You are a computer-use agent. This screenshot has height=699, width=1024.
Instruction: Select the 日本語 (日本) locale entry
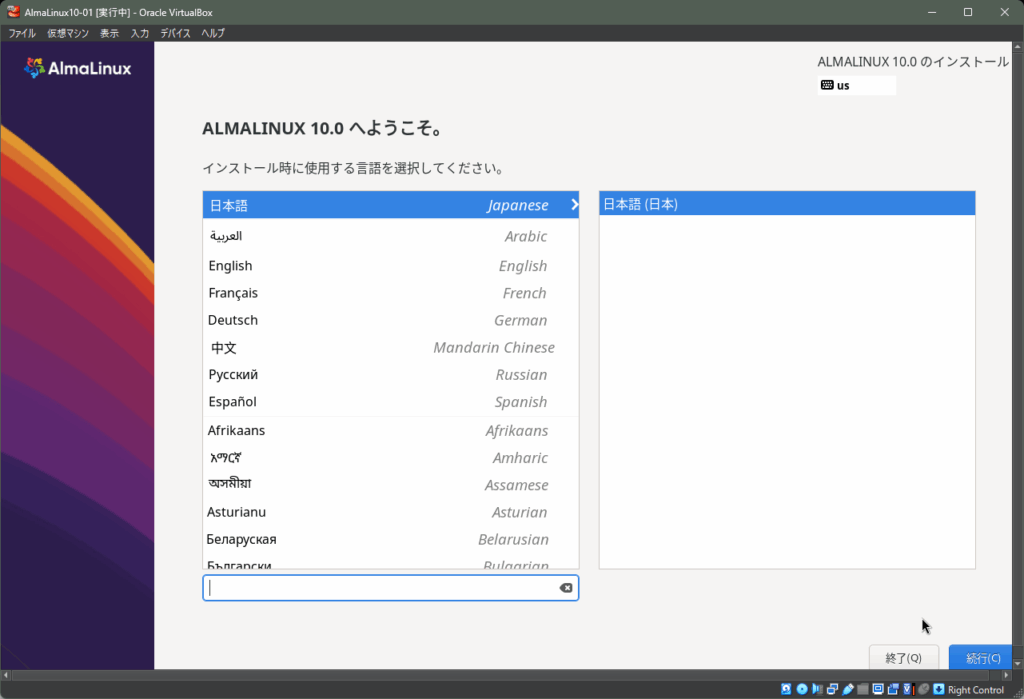click(787, 204)
